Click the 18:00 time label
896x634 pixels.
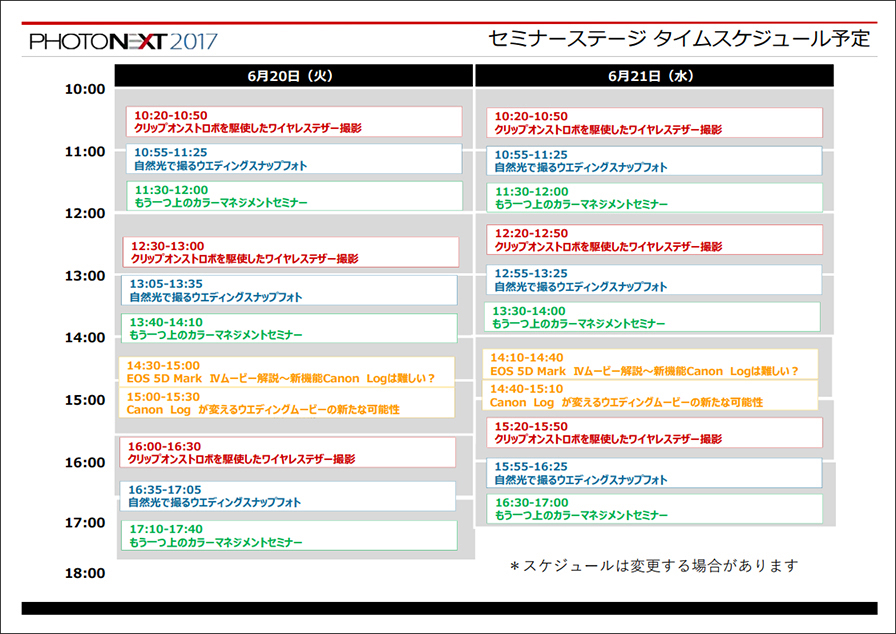85,573
